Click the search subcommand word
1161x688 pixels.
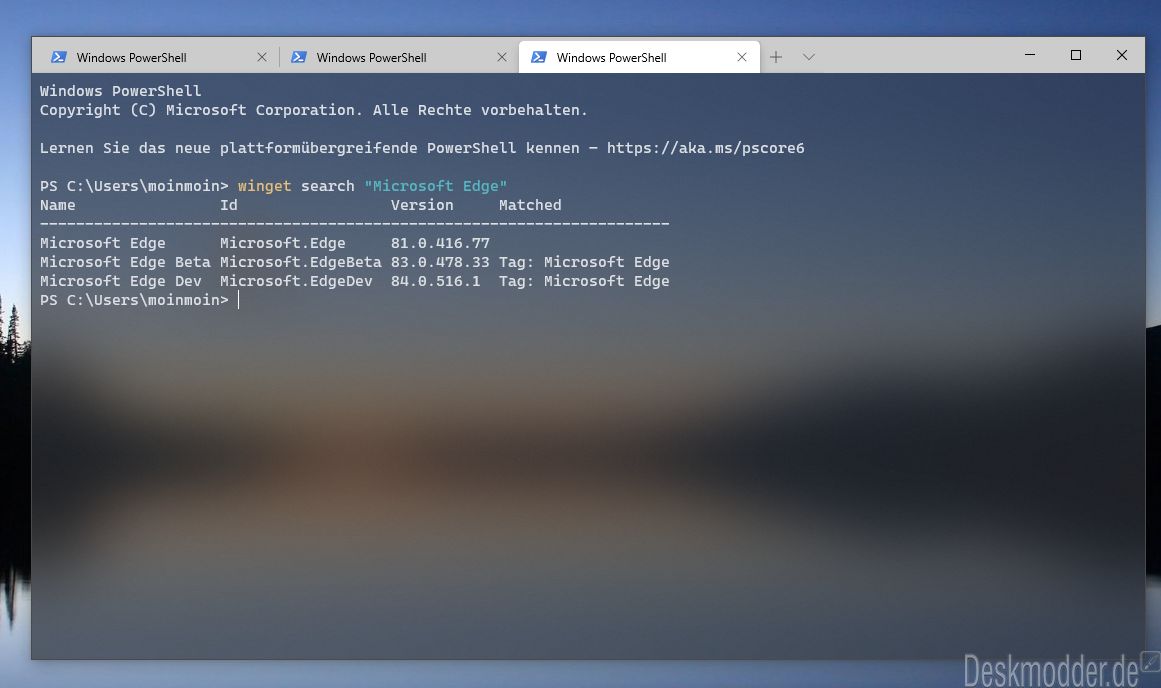pos(328,186)
